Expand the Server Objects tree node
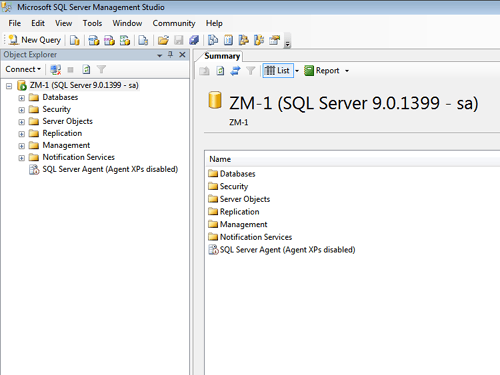Screen dimensions: 500x375 (21, 122)
